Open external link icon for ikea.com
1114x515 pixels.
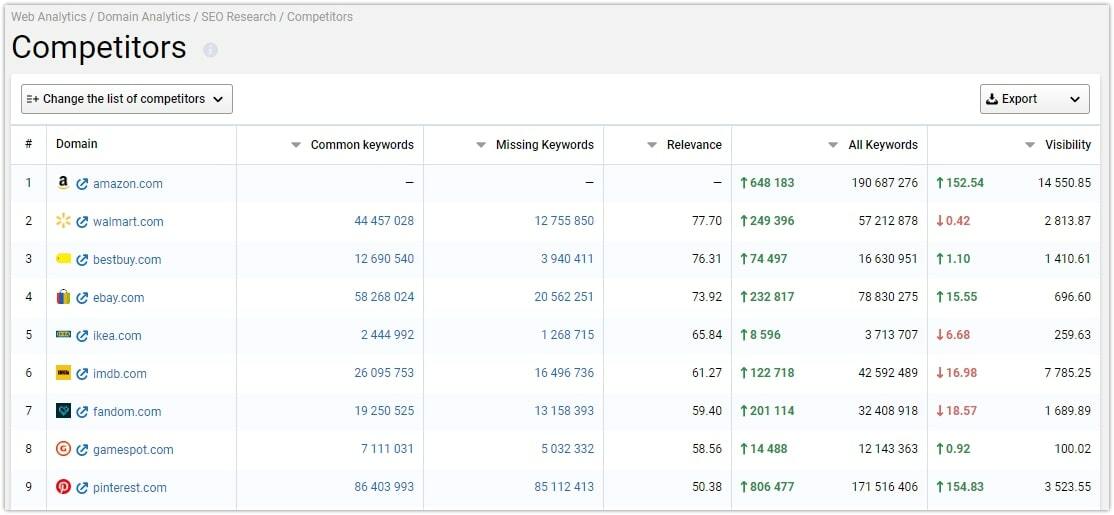82,336
